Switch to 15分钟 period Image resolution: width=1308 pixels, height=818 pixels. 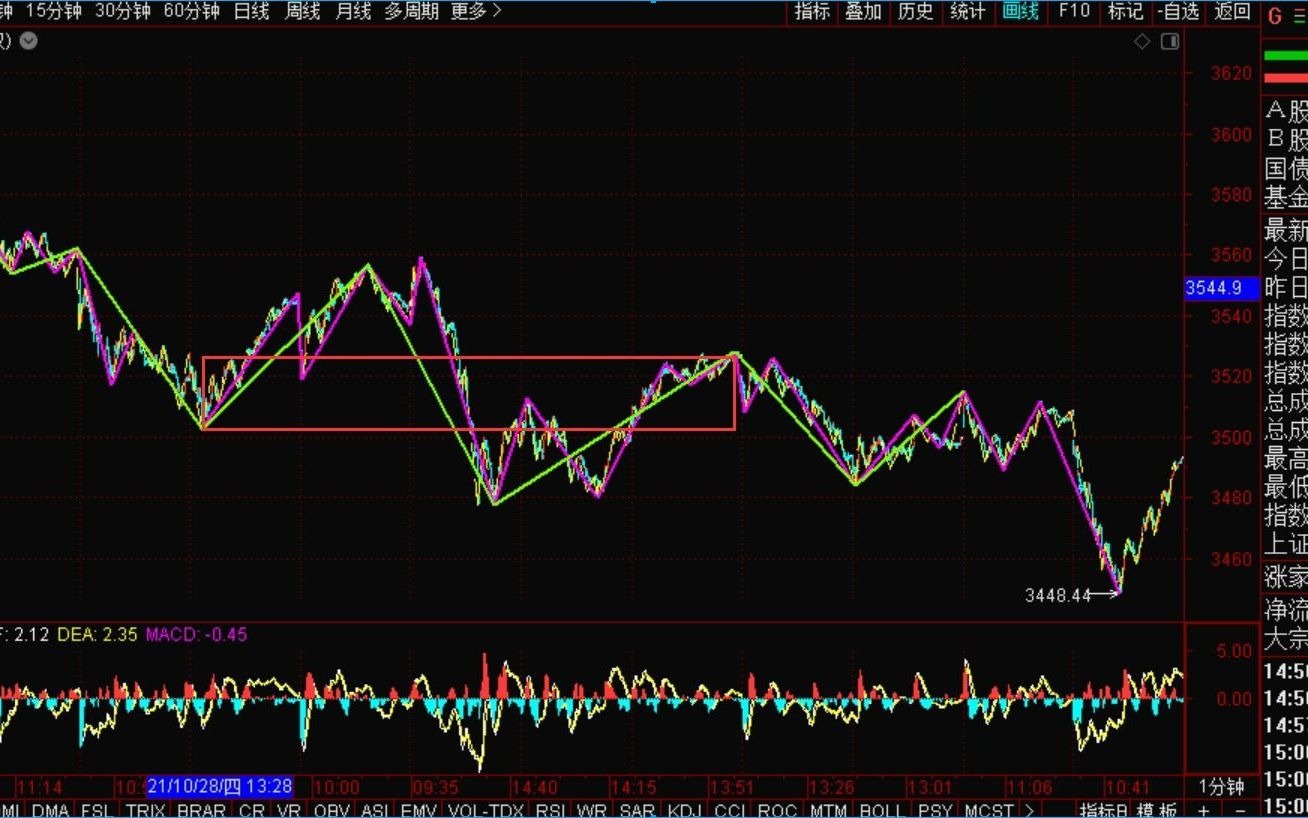(x=56, y=11)
